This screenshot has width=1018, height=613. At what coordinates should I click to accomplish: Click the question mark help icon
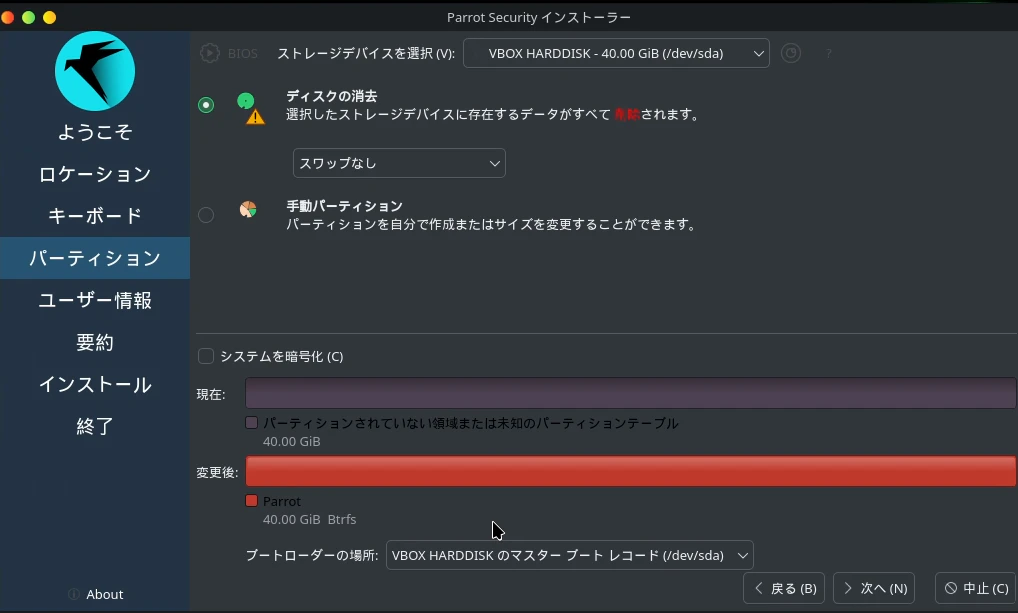pyautogui.click(x=829, y=53)
